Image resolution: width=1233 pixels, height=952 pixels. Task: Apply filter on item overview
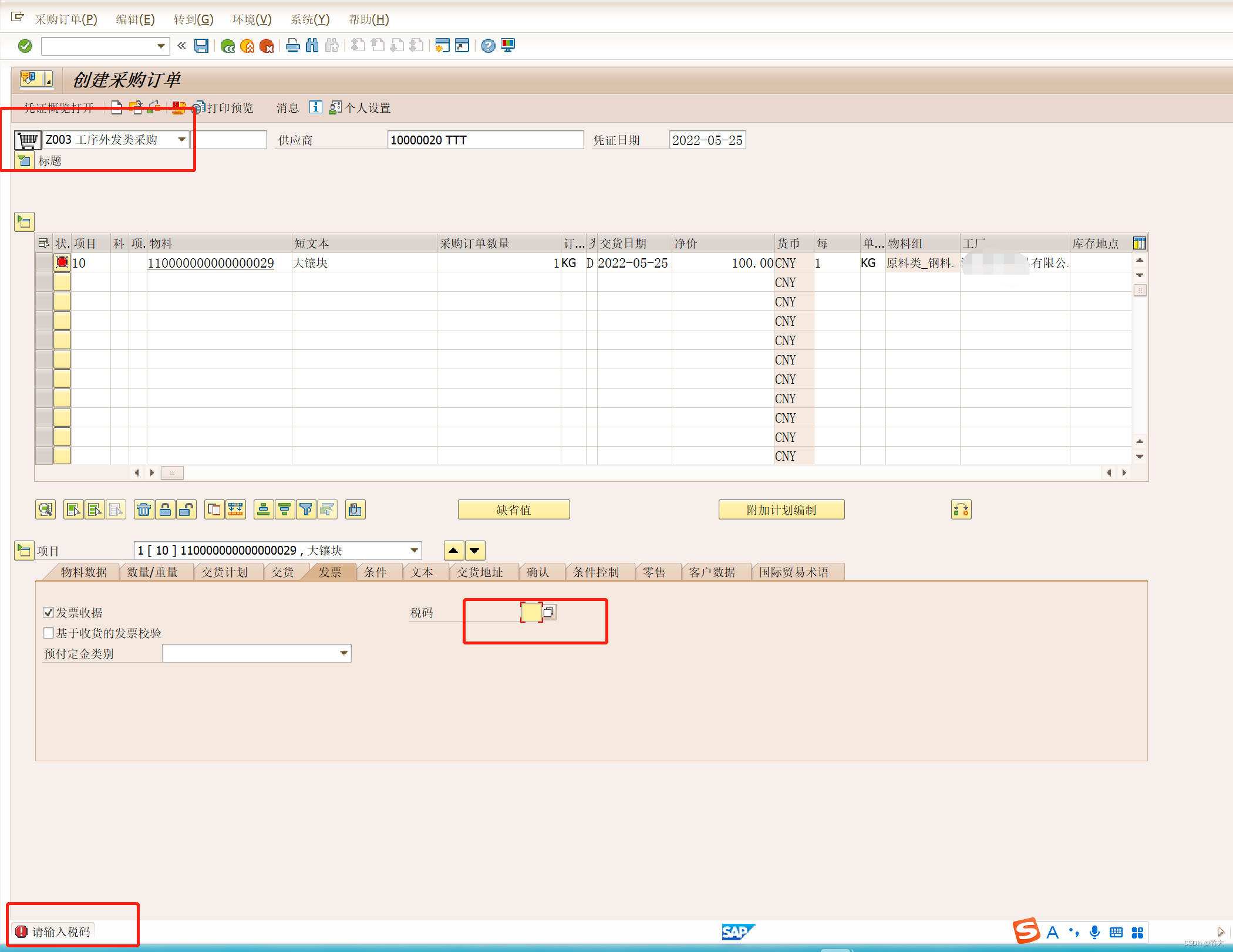pyautogui.click(x=306, y=509)
